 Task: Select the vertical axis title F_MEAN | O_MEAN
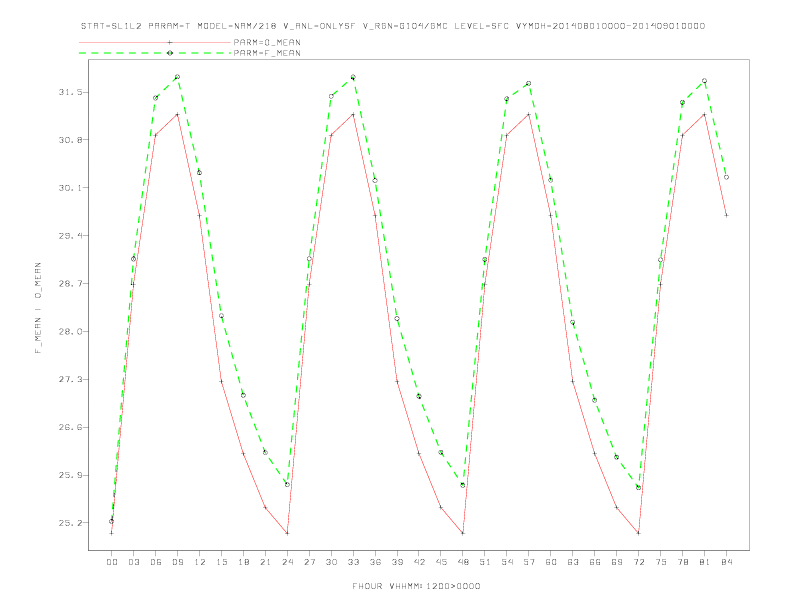click(38, 308)
